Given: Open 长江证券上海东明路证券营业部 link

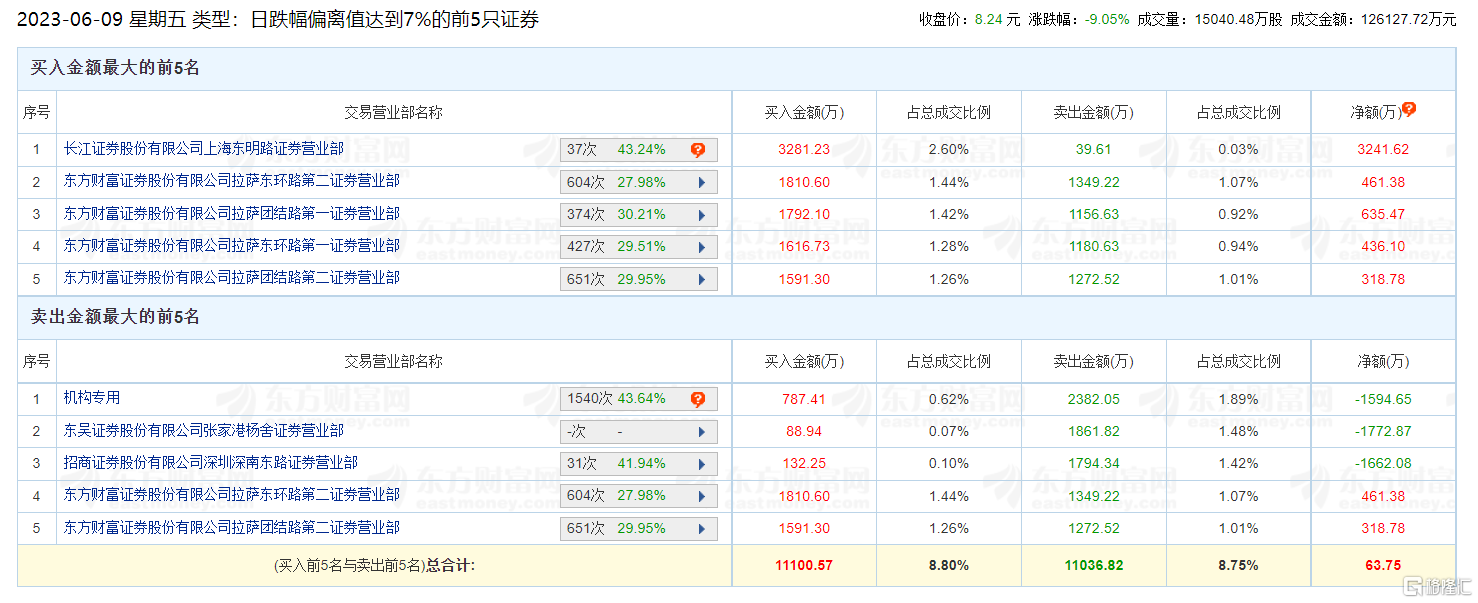Looking at the screenshot, I should tap(204, 149).
